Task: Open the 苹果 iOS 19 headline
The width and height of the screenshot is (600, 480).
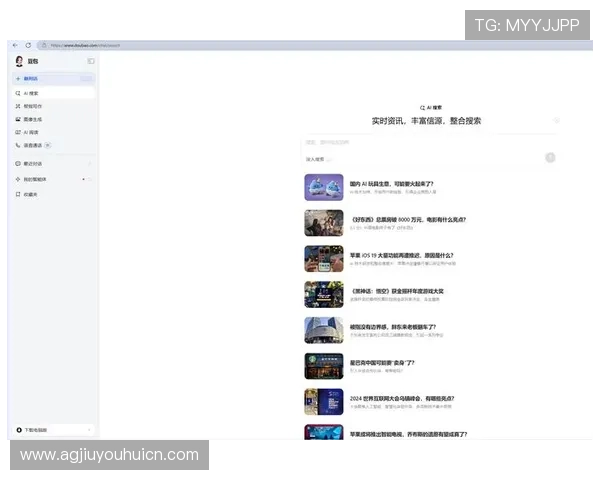Action: click(x=401, y=255)
